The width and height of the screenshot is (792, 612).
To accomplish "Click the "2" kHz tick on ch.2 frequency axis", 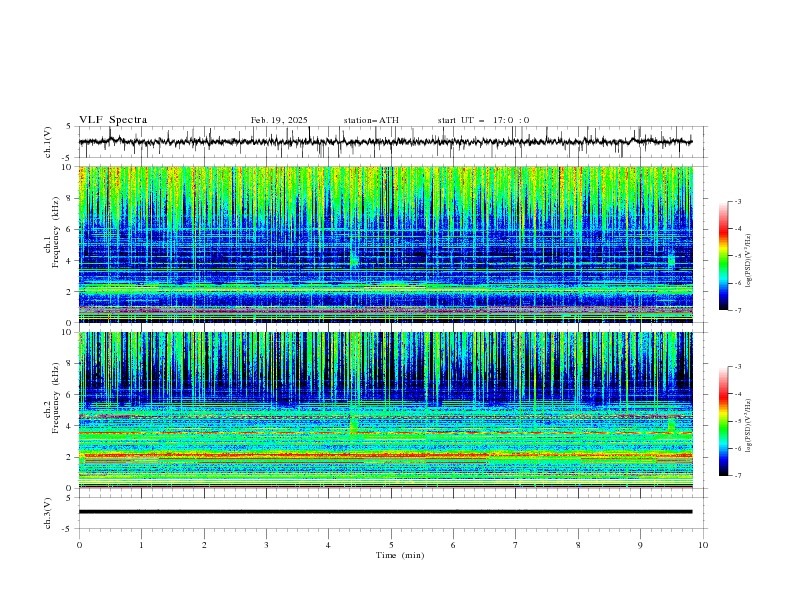I will [x=70, y=457].
